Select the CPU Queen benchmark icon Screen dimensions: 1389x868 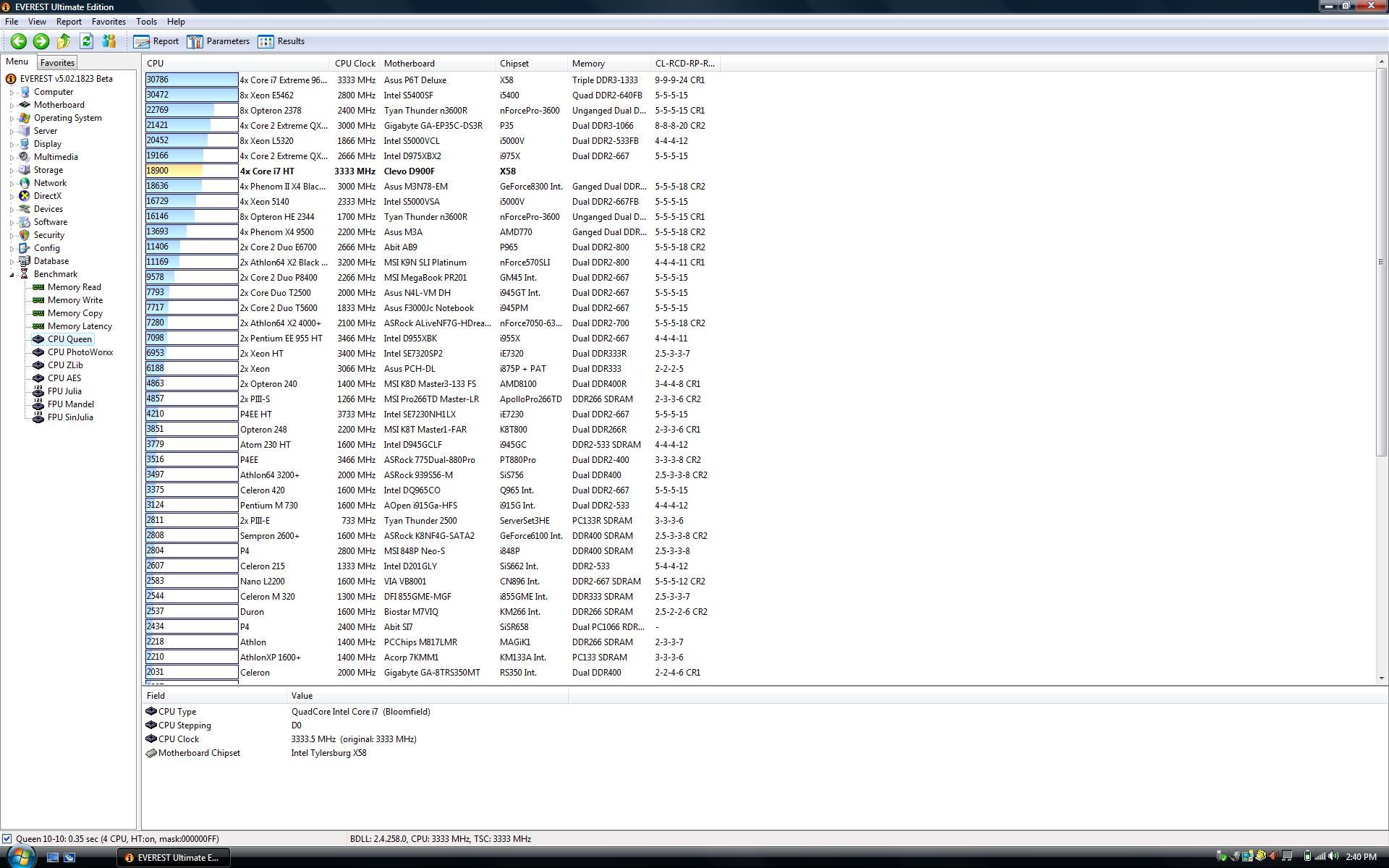tap(38, 339)
